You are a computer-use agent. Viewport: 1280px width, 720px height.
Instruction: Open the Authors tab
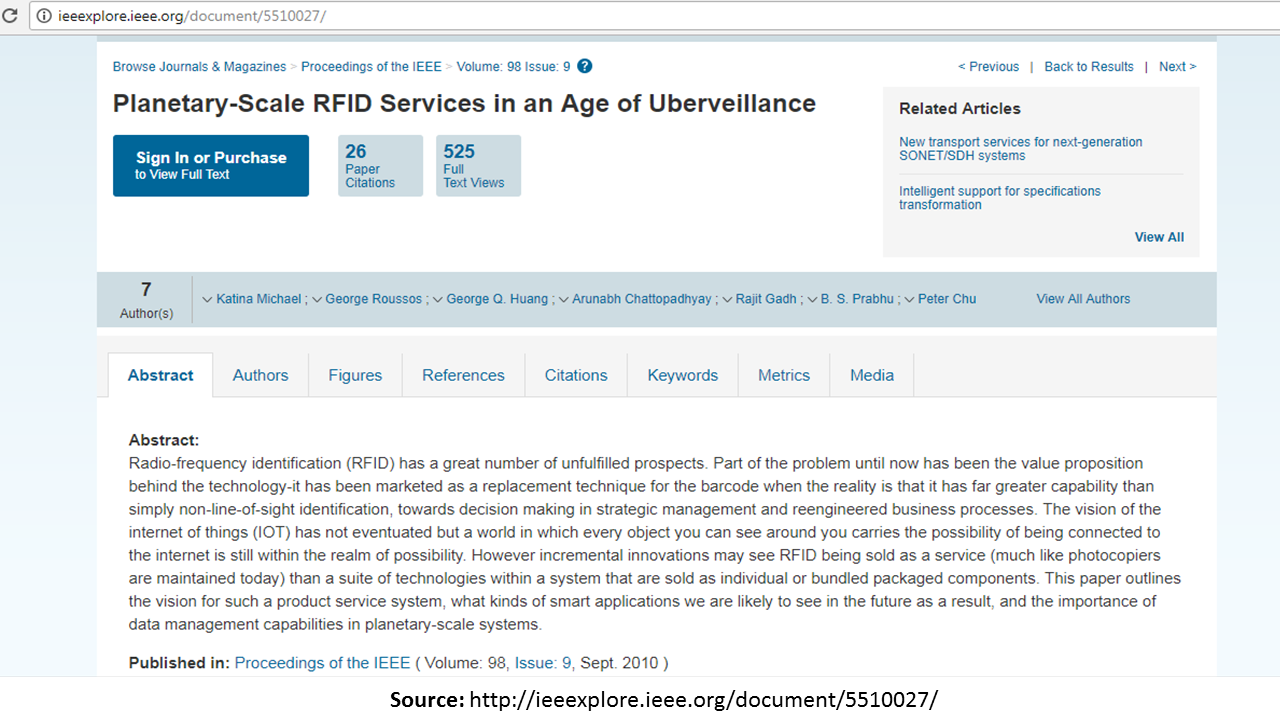click(x=260, y=375)
